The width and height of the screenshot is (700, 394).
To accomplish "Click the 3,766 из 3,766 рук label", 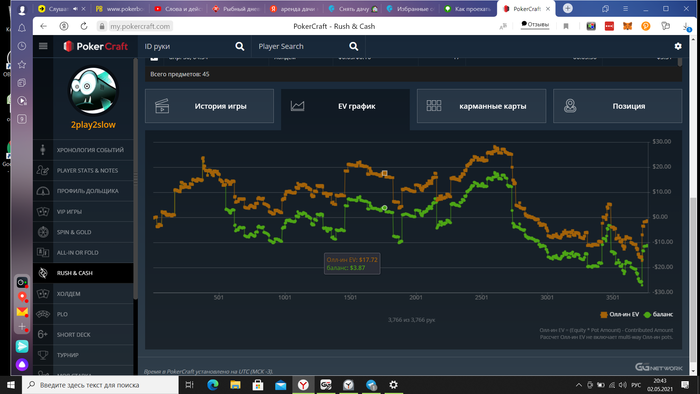I will [x=411, y=320].
